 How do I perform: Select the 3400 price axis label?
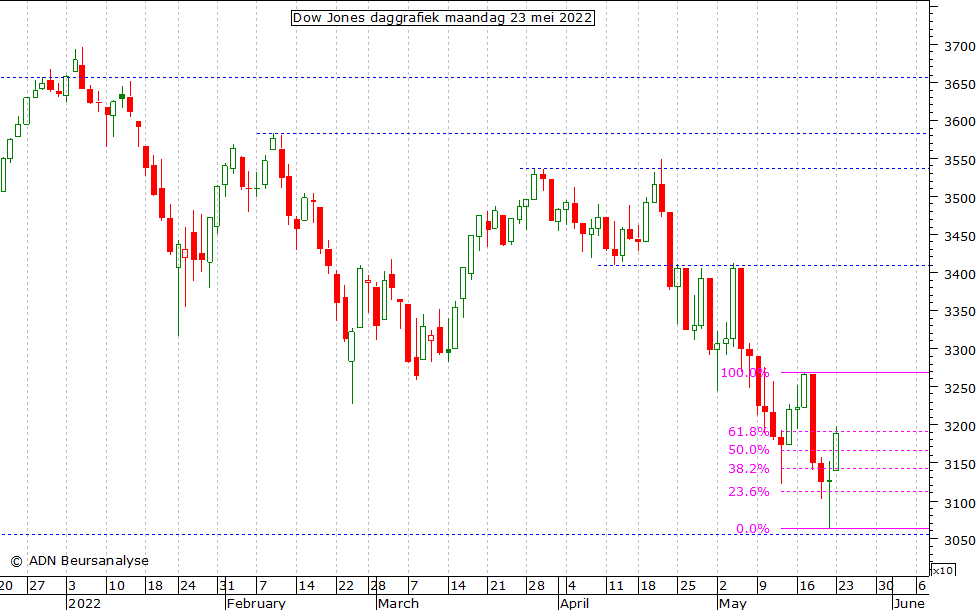(x=959, y=274)
